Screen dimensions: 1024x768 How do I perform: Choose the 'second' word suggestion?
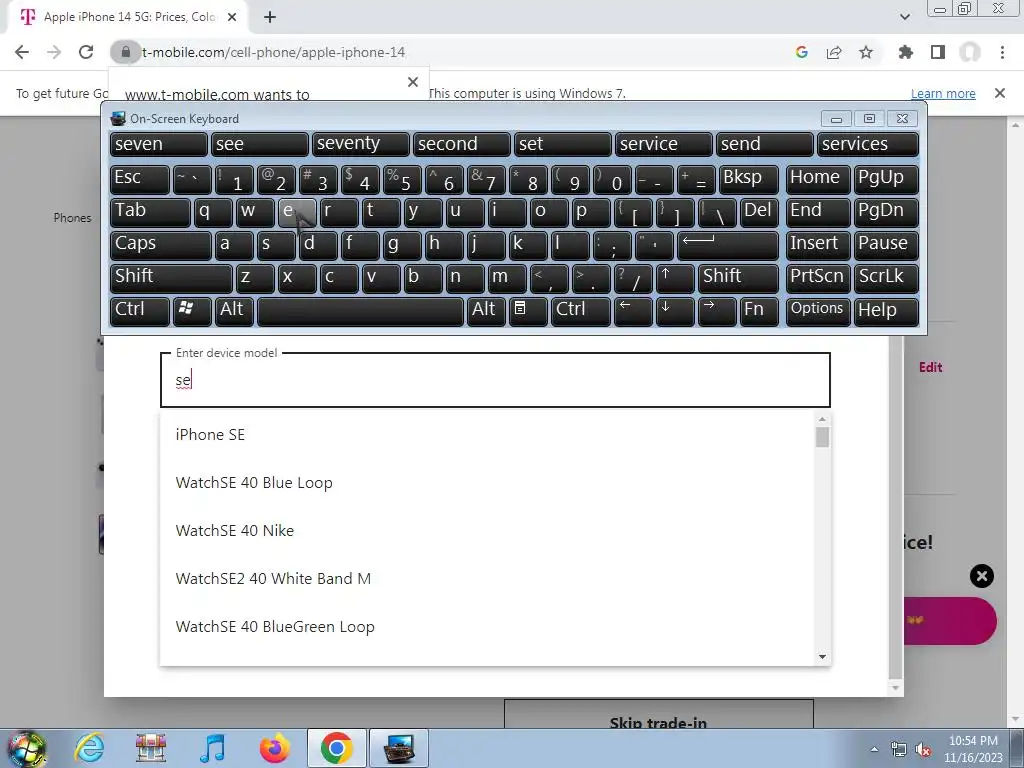click(x=462, y=144)
